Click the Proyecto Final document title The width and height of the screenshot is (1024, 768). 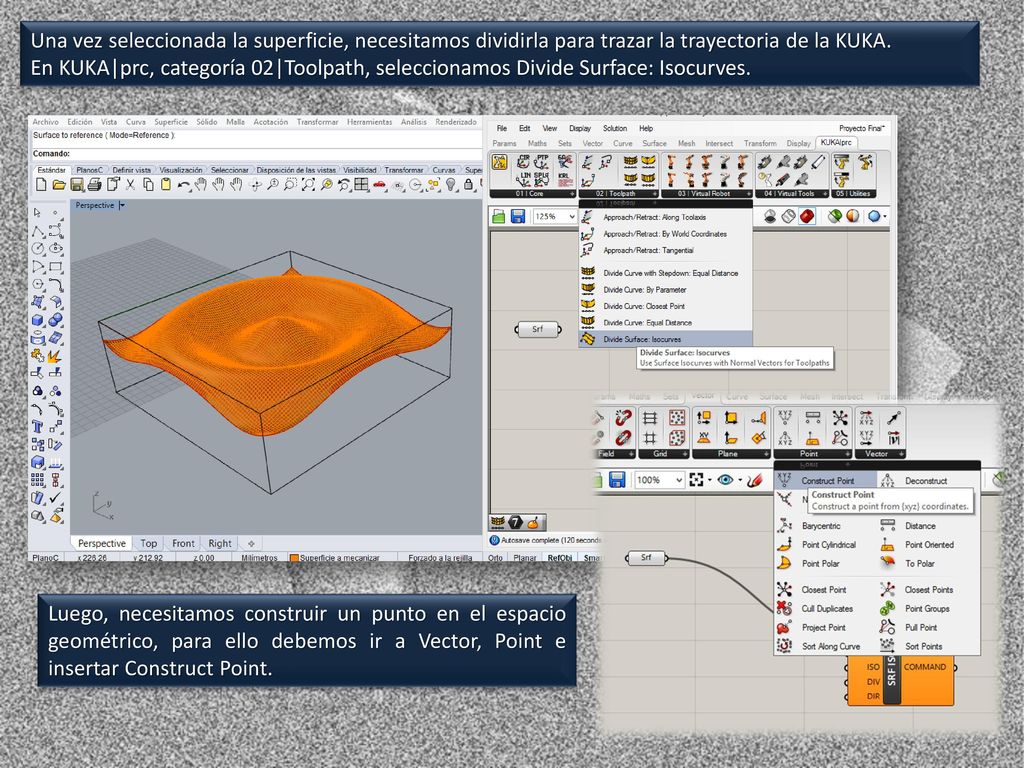coord(862,129)
